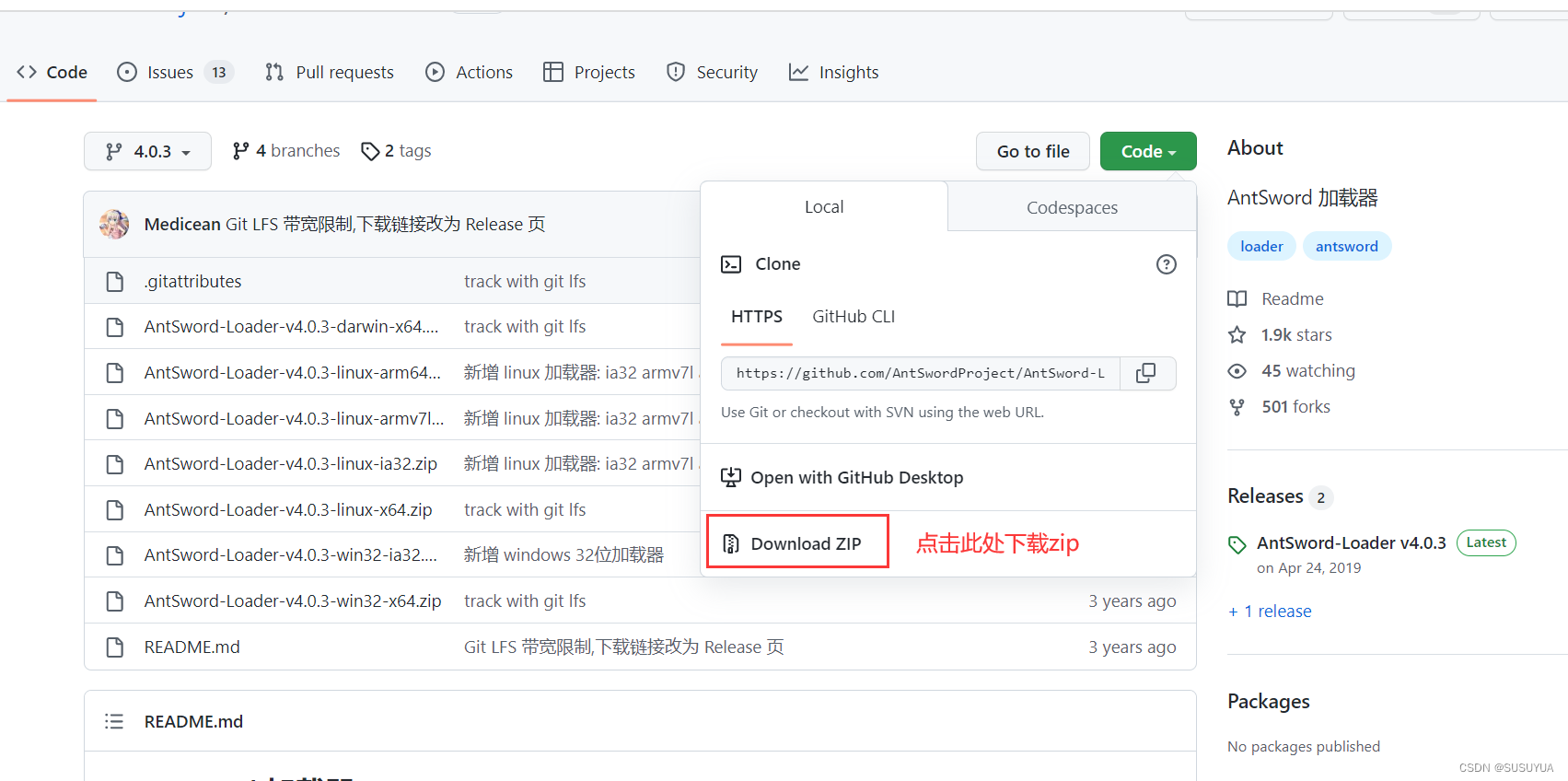Open AntSword-Loader-v4.0.3-linux-ia32.zip file
Viewport: 1568px width, 781px height.
click(x=291, y=463)
